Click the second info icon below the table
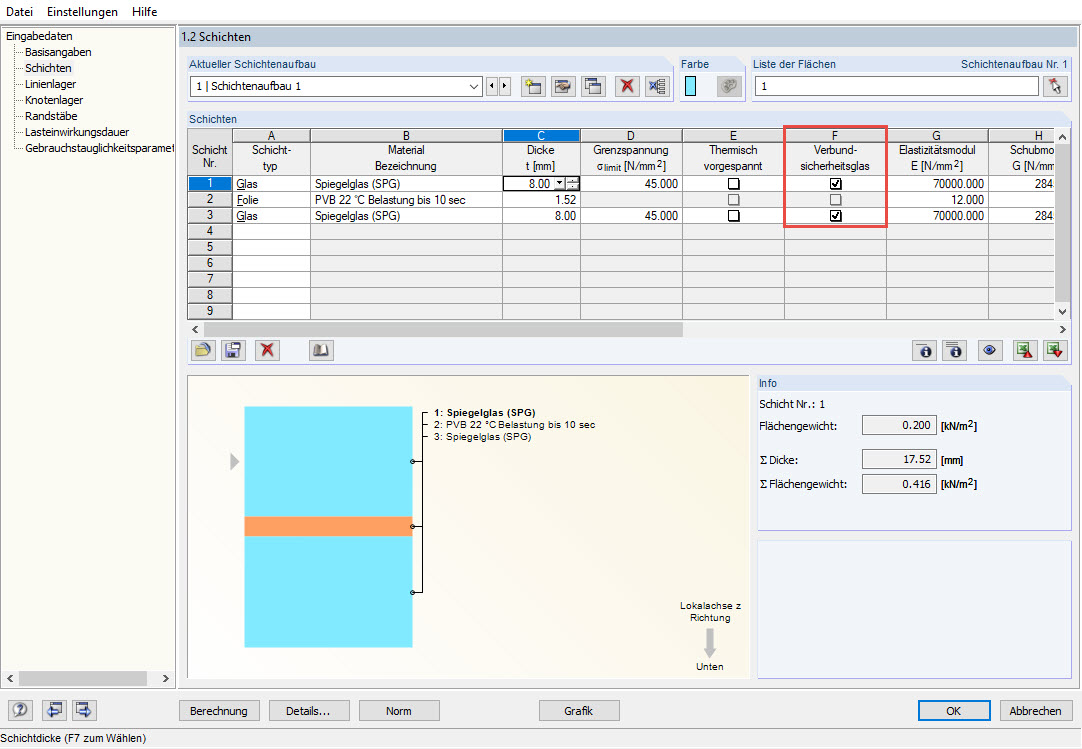This screenshot has width=1082, height=749. (955, 351)
